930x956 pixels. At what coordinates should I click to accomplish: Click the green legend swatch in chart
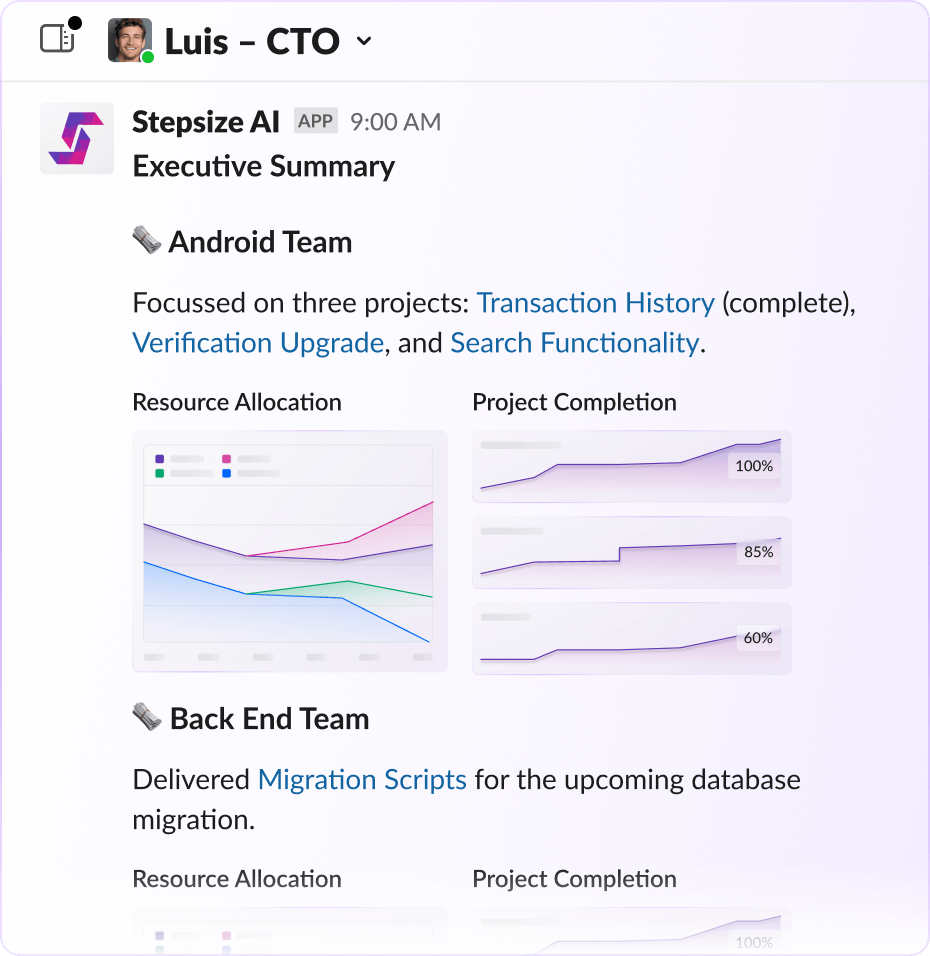160,473
